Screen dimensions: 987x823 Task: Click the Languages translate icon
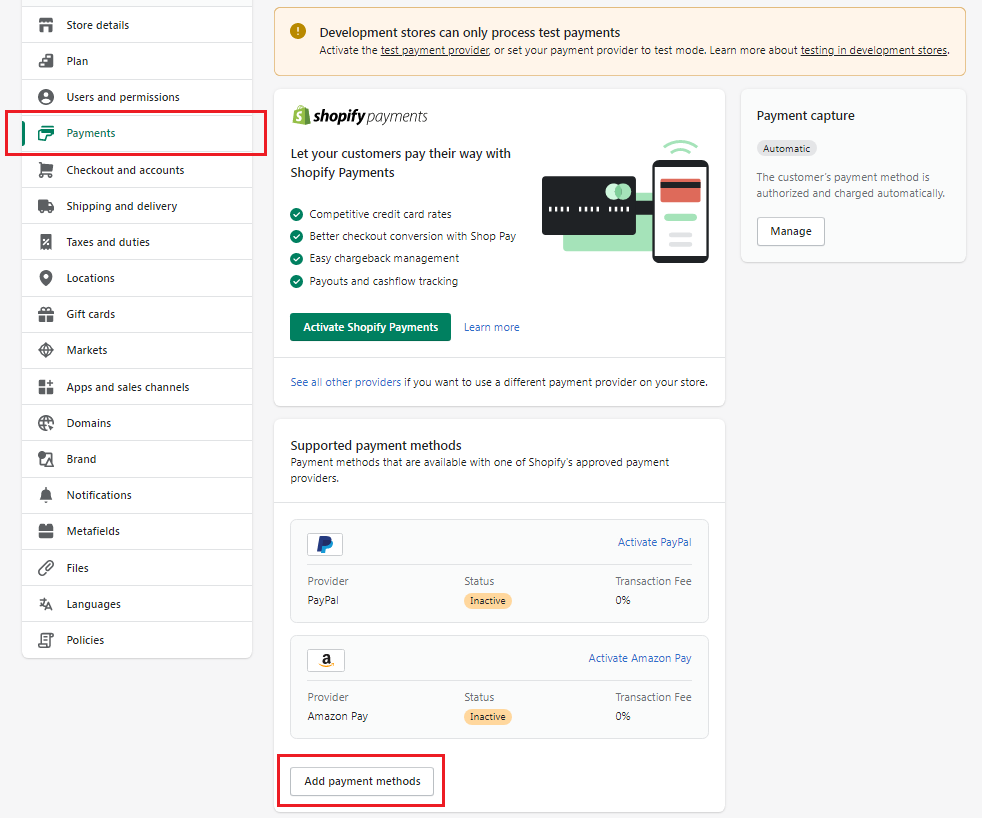pos(46,604)
